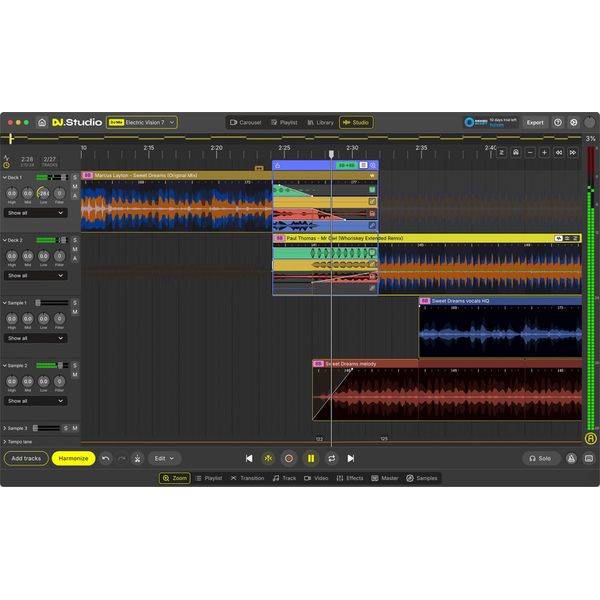Click the record button
The height and width of the screenshot is (600, 600).
289,458
